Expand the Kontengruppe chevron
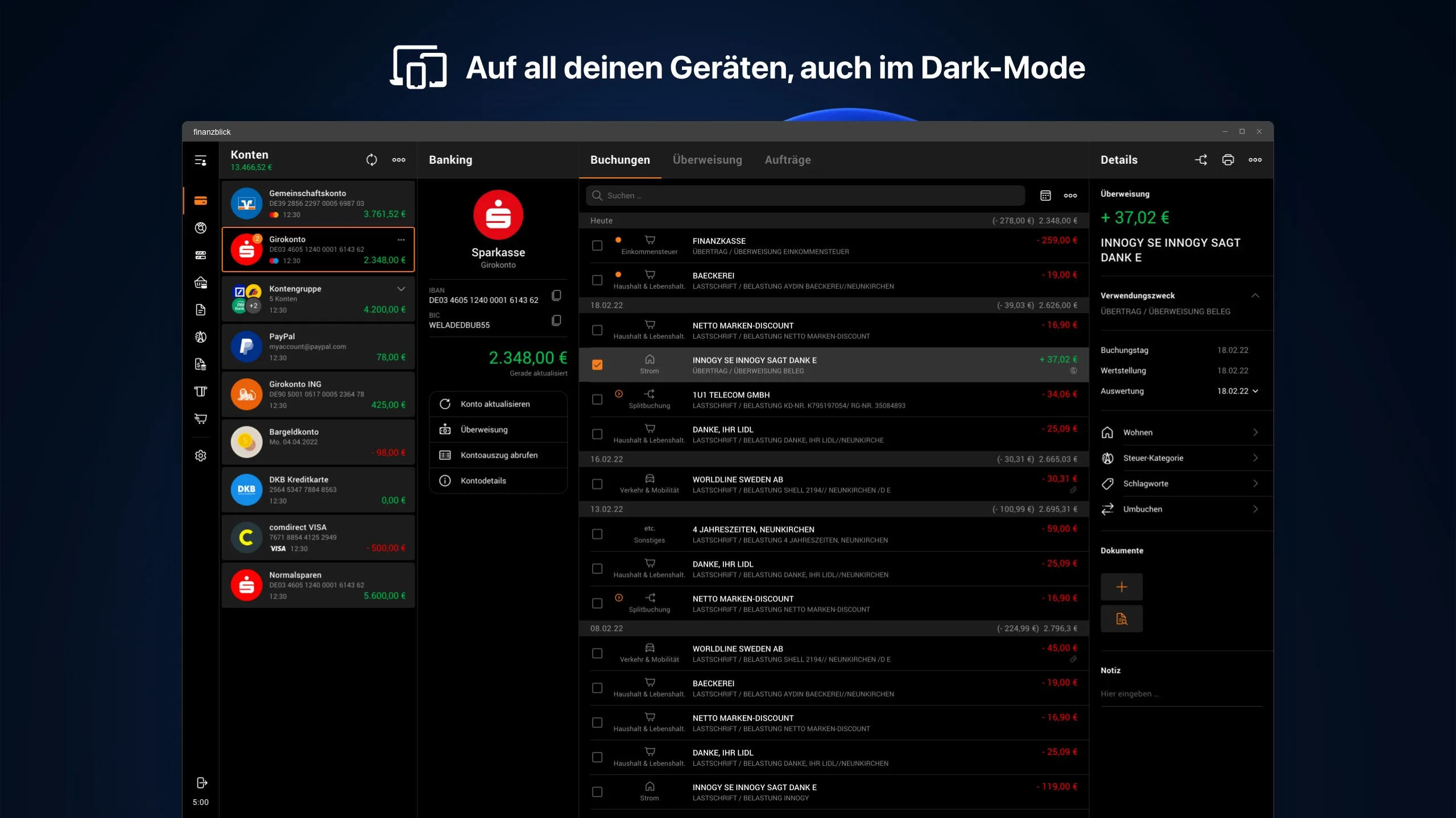 tap(401, 289)
